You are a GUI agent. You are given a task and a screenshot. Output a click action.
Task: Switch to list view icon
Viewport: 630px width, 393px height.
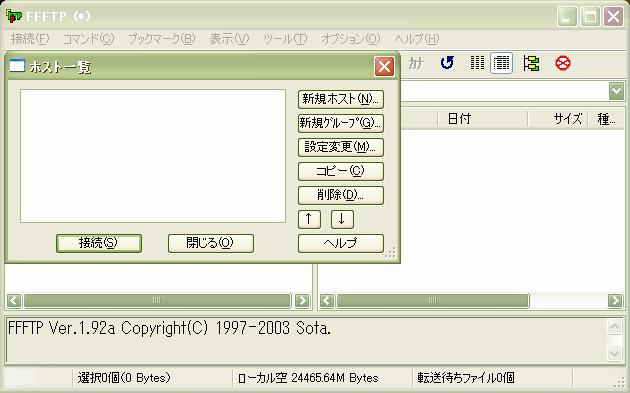coord(477,63)
